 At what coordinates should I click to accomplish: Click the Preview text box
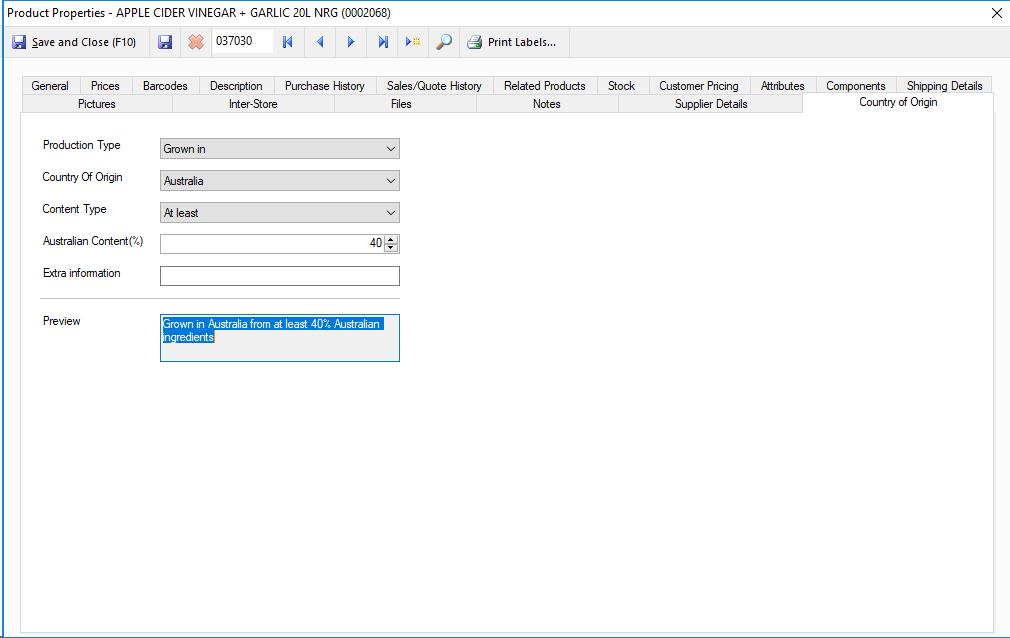click(280, 338)
